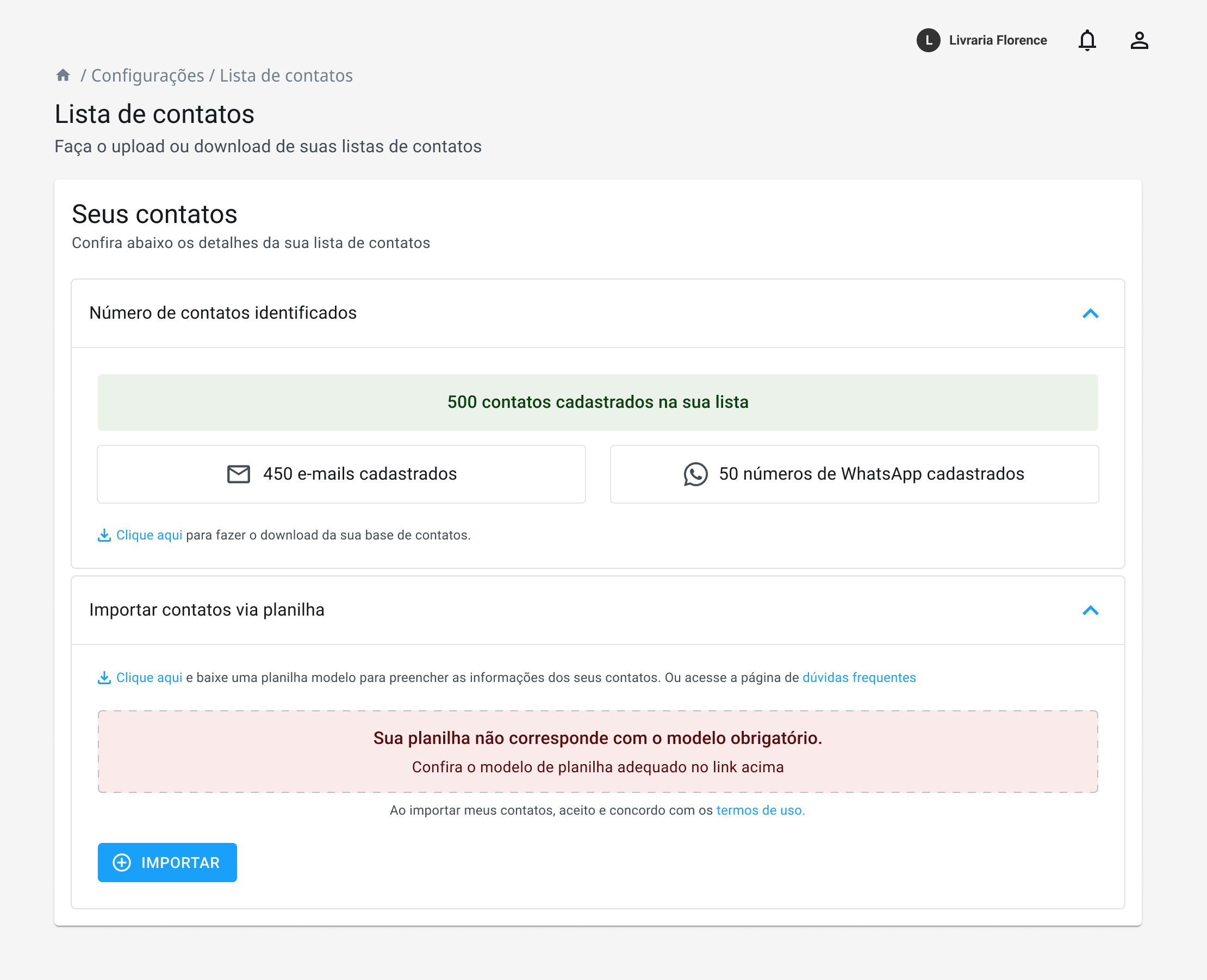1207x980 pixels.
Task: Click the download icon for contact base
Action: pyautogui.click(x=104, y=535)
